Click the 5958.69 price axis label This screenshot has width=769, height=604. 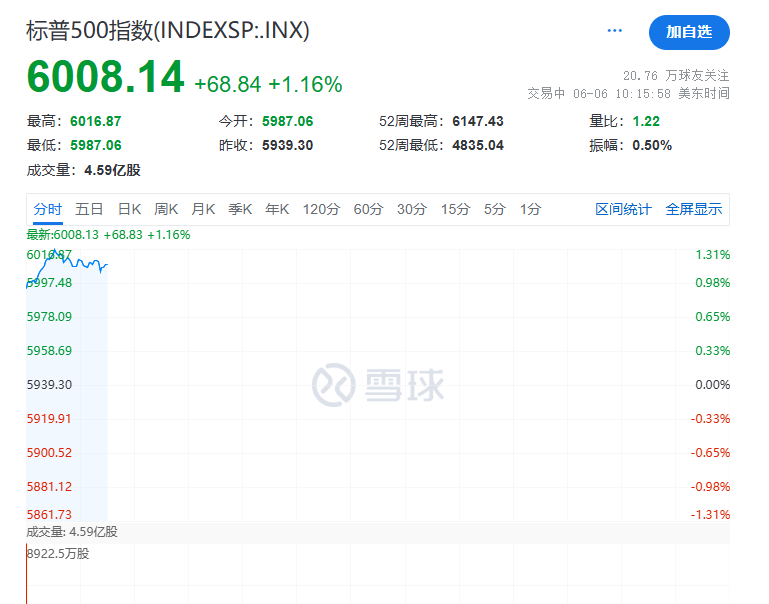coord(49,351)
